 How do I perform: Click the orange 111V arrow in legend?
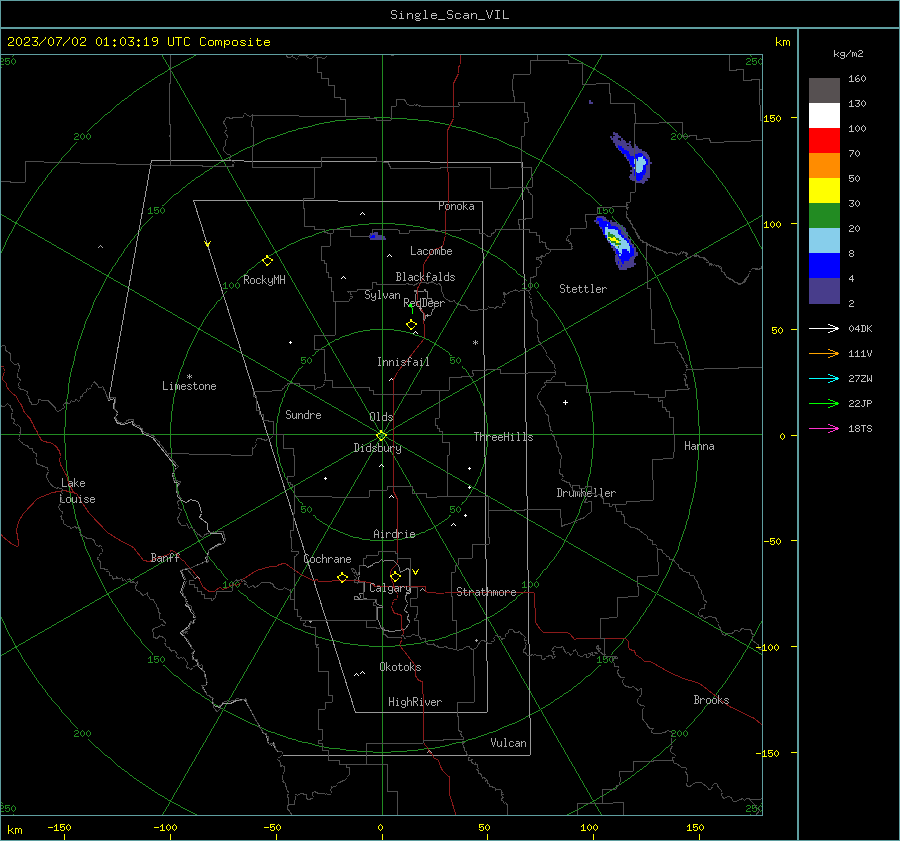click(824, 354)
